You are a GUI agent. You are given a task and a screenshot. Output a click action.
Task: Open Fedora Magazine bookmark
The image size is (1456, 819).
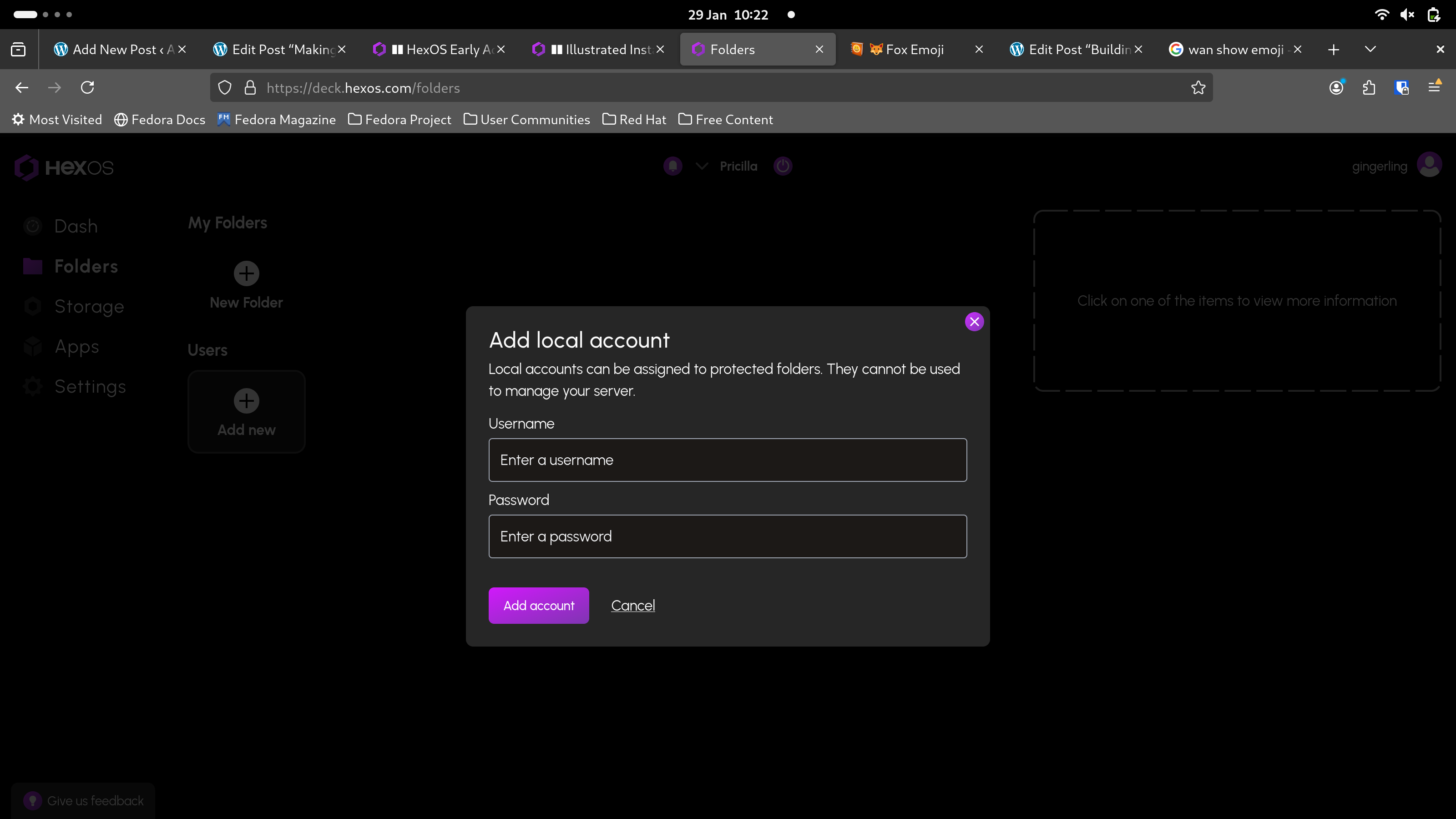277,119
